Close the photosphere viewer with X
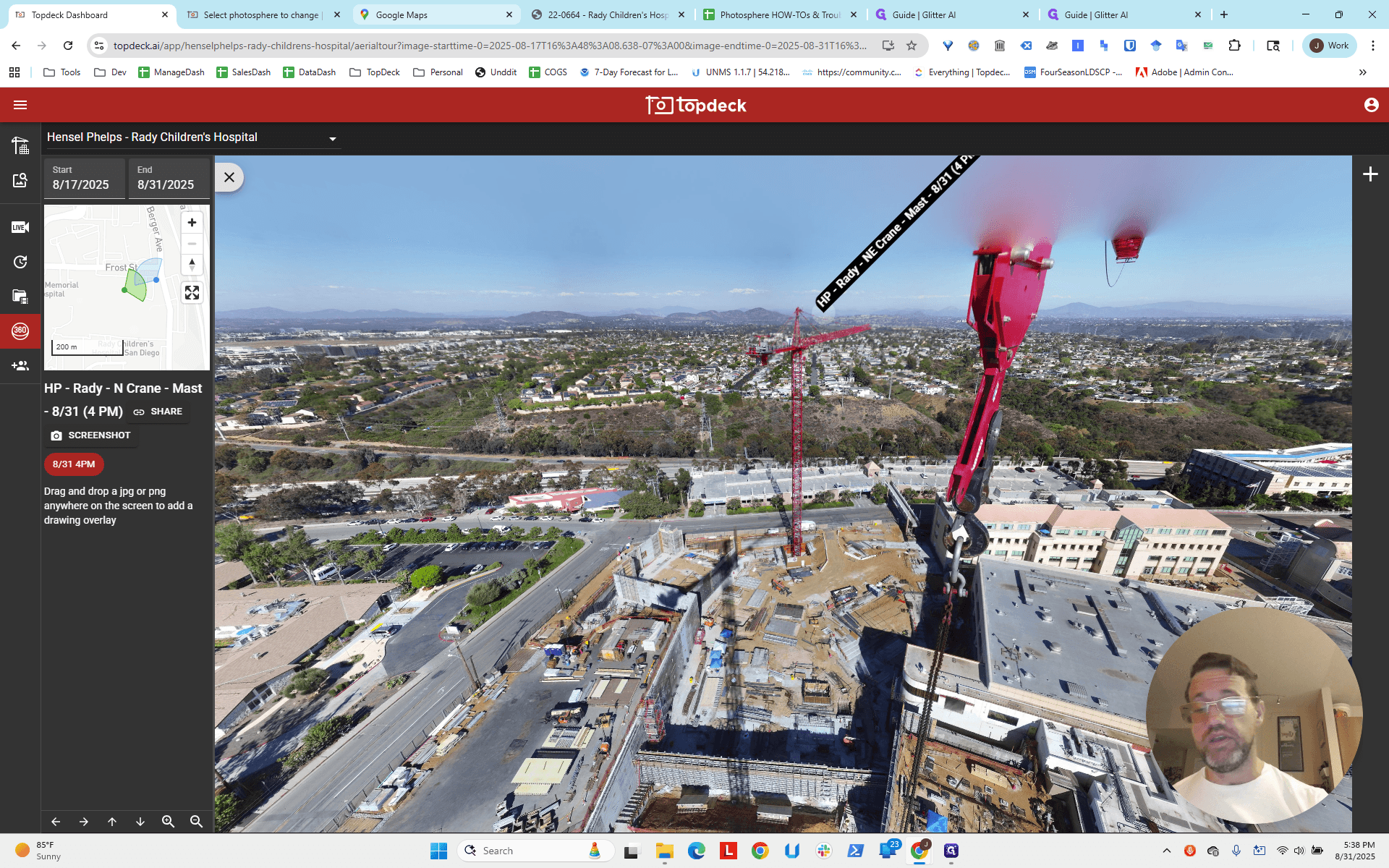The image size is (1389, 868). point(229,177)
